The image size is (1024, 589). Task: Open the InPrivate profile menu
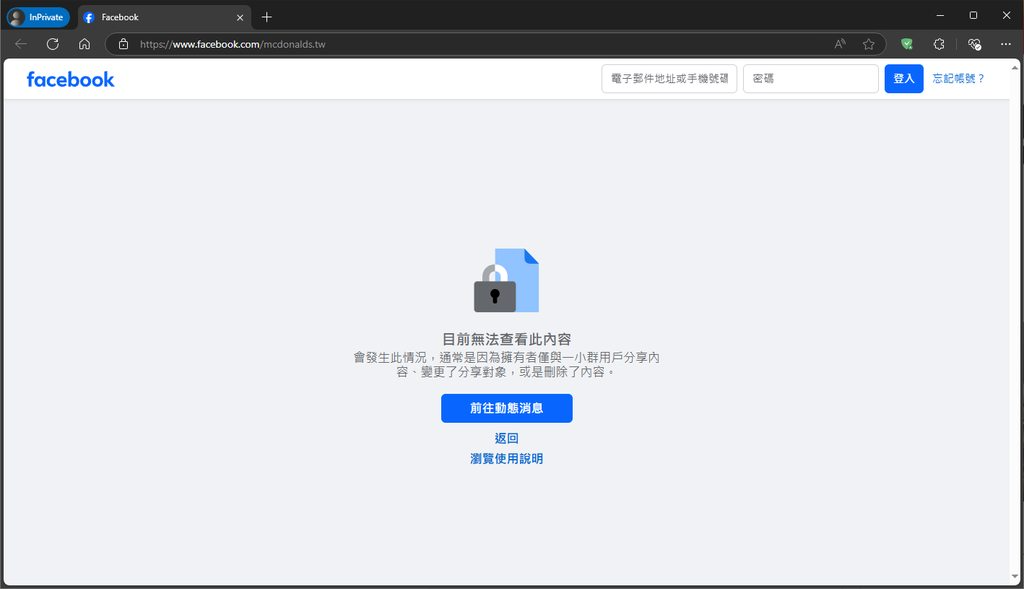coord(36,16)
